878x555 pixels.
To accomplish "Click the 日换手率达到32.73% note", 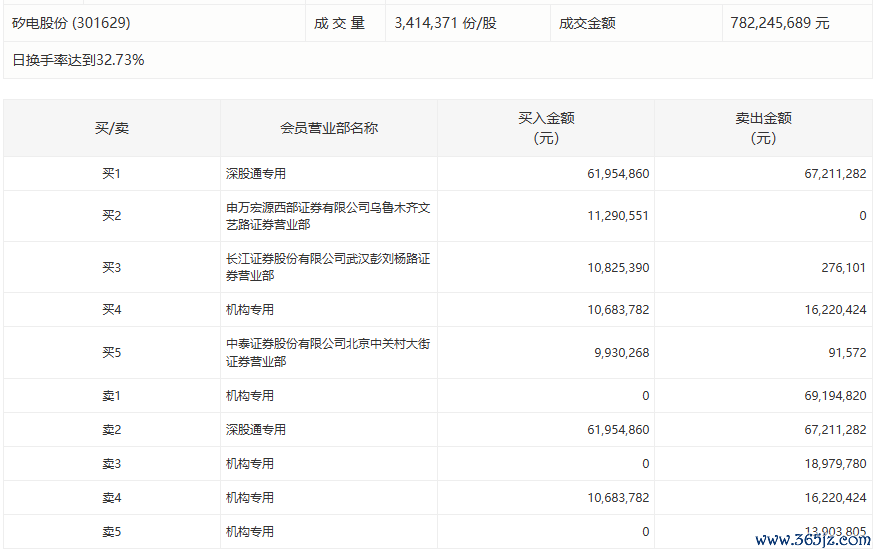I will tap(78, 60).
